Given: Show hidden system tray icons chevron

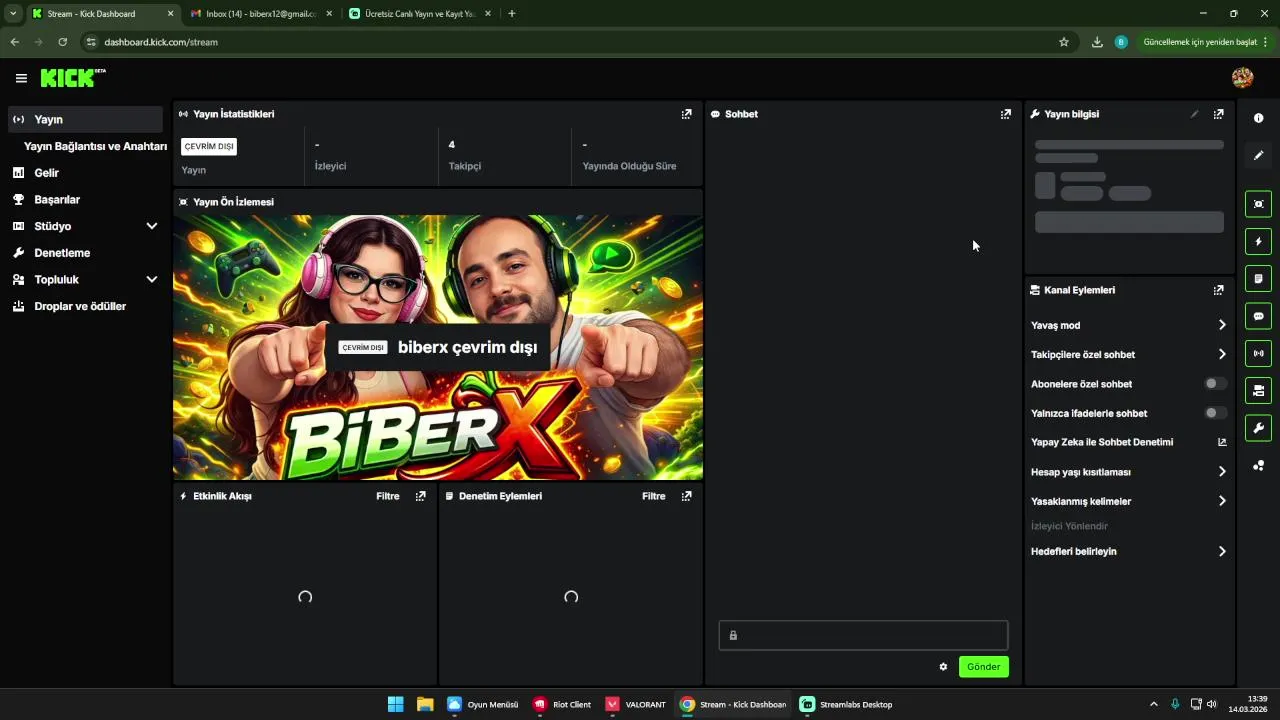Looking at the screenshot, I should 1153,704.
